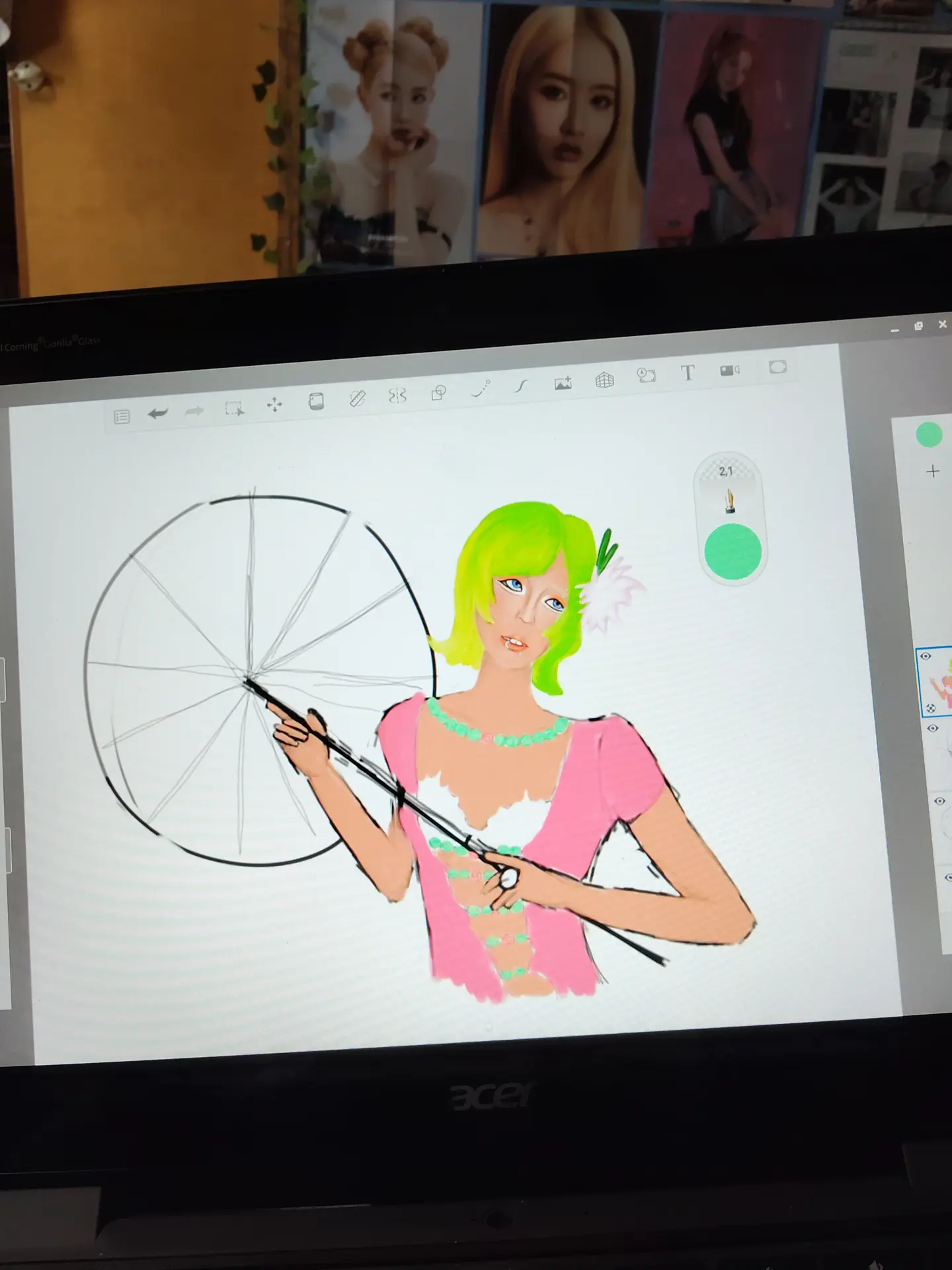952x1270 pixels.
Task: Enable Predictive Stroke
Action: (481, 389)
